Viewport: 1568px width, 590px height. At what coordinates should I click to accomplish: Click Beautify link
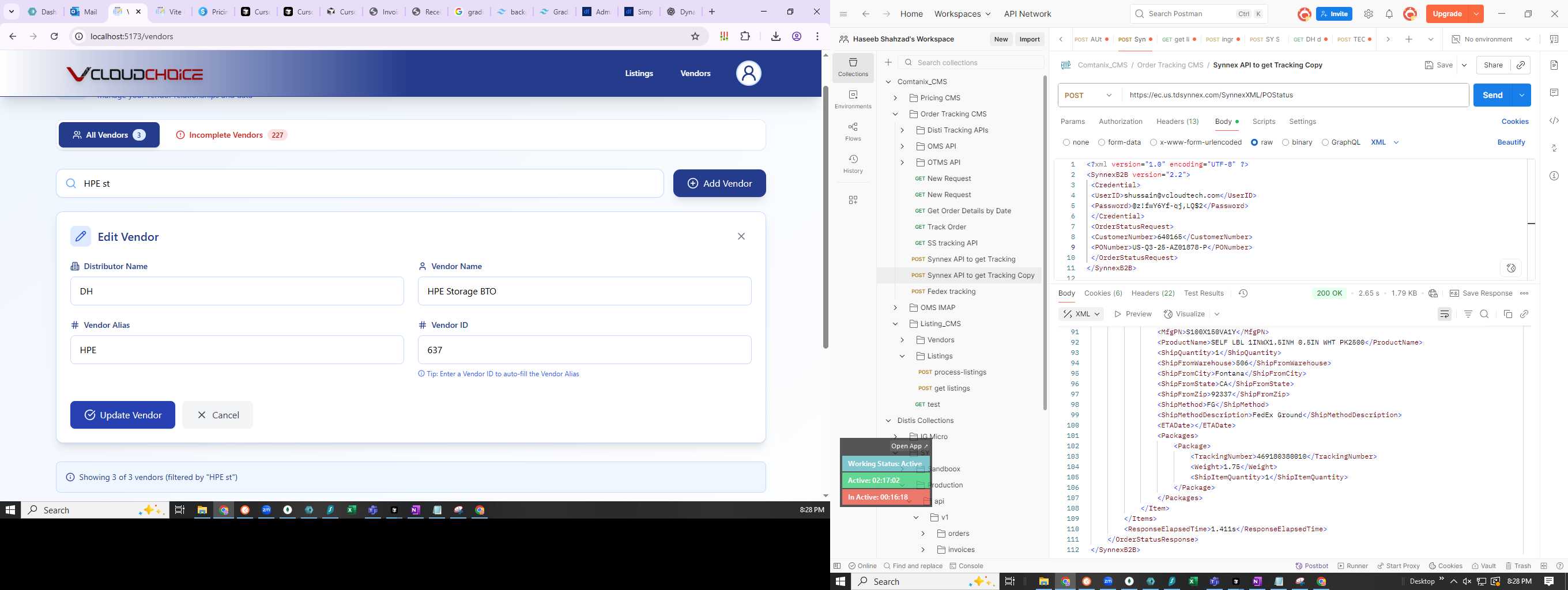1511,142
